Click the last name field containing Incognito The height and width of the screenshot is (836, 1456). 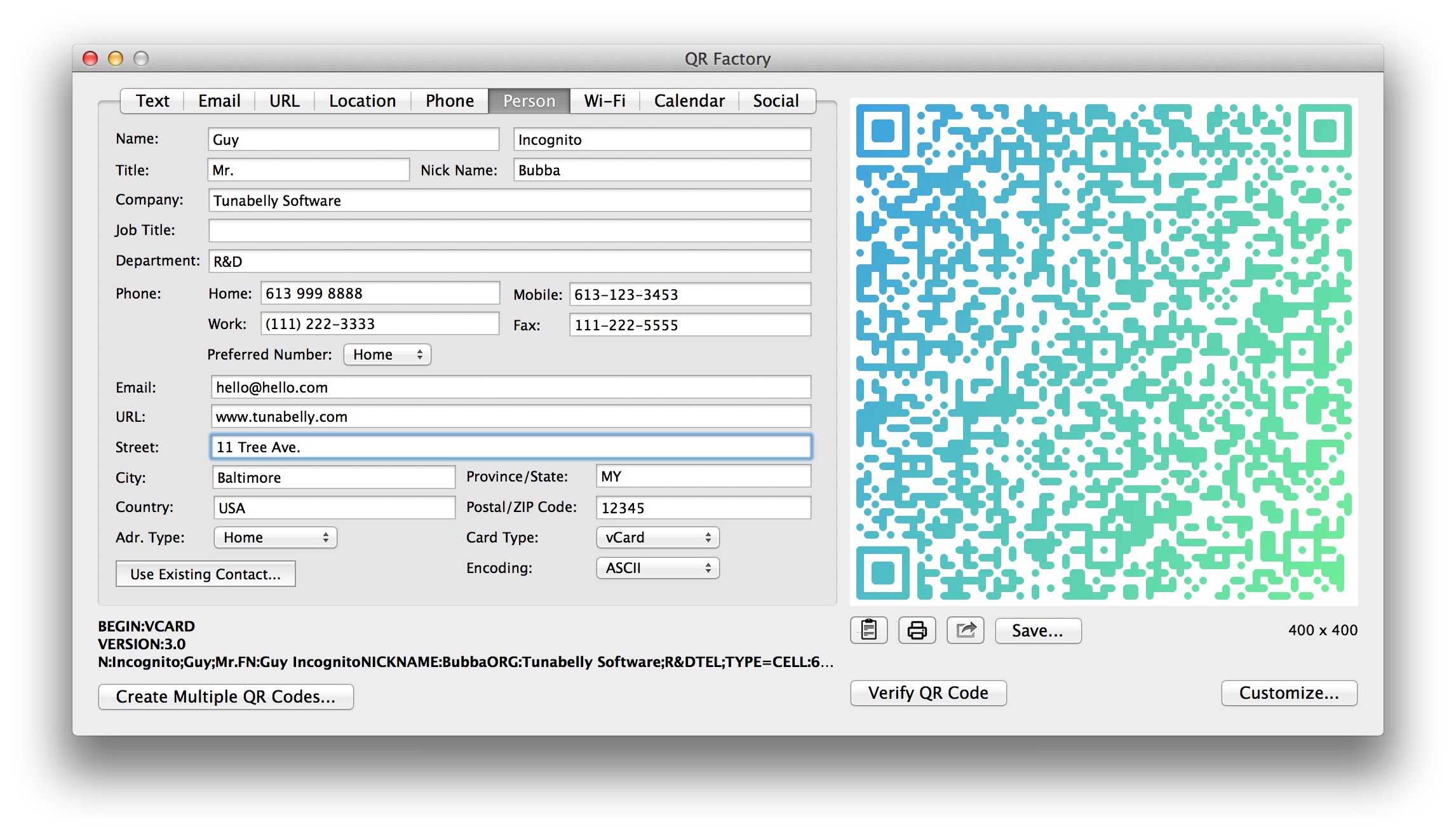(662, 139)
